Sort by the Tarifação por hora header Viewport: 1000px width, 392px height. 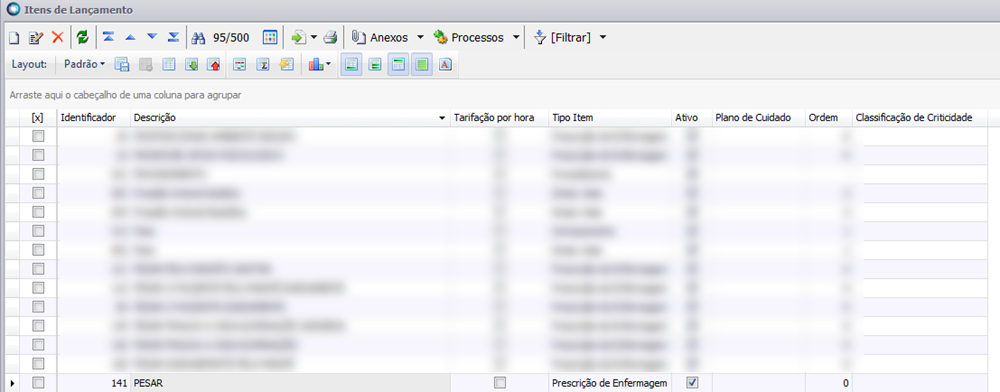click(x=499, y=118)
